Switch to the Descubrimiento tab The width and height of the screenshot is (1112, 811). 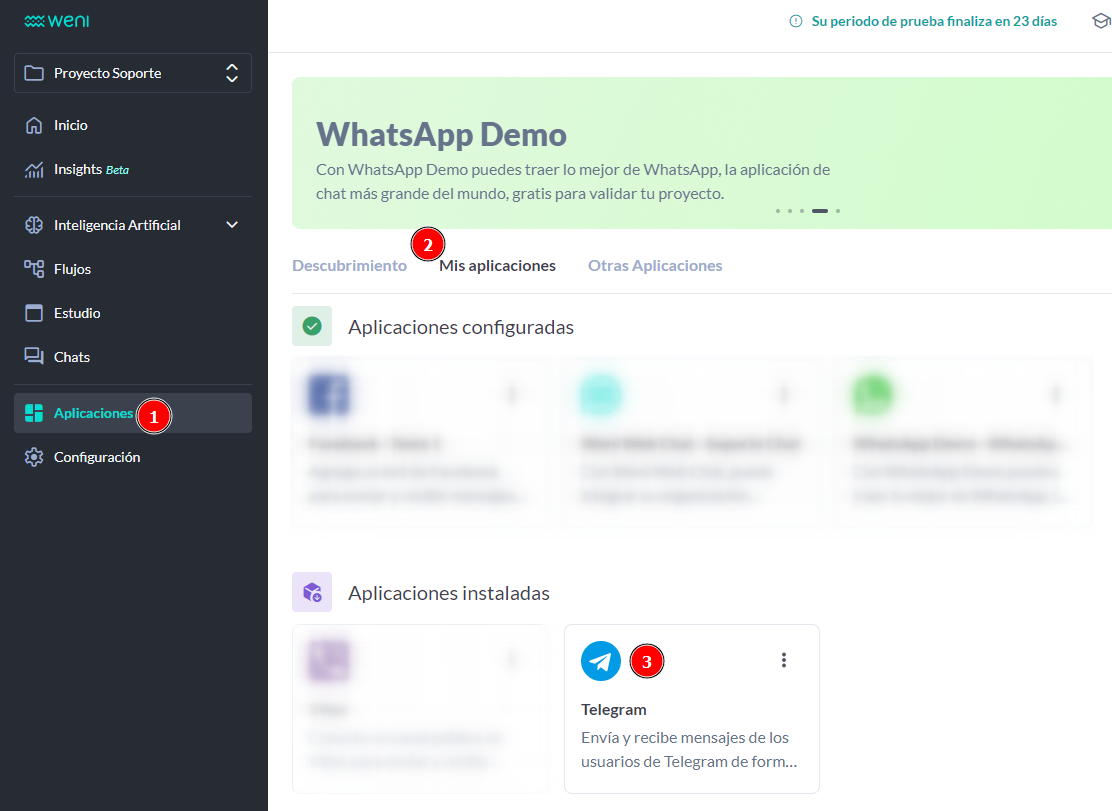pos(349,265)
